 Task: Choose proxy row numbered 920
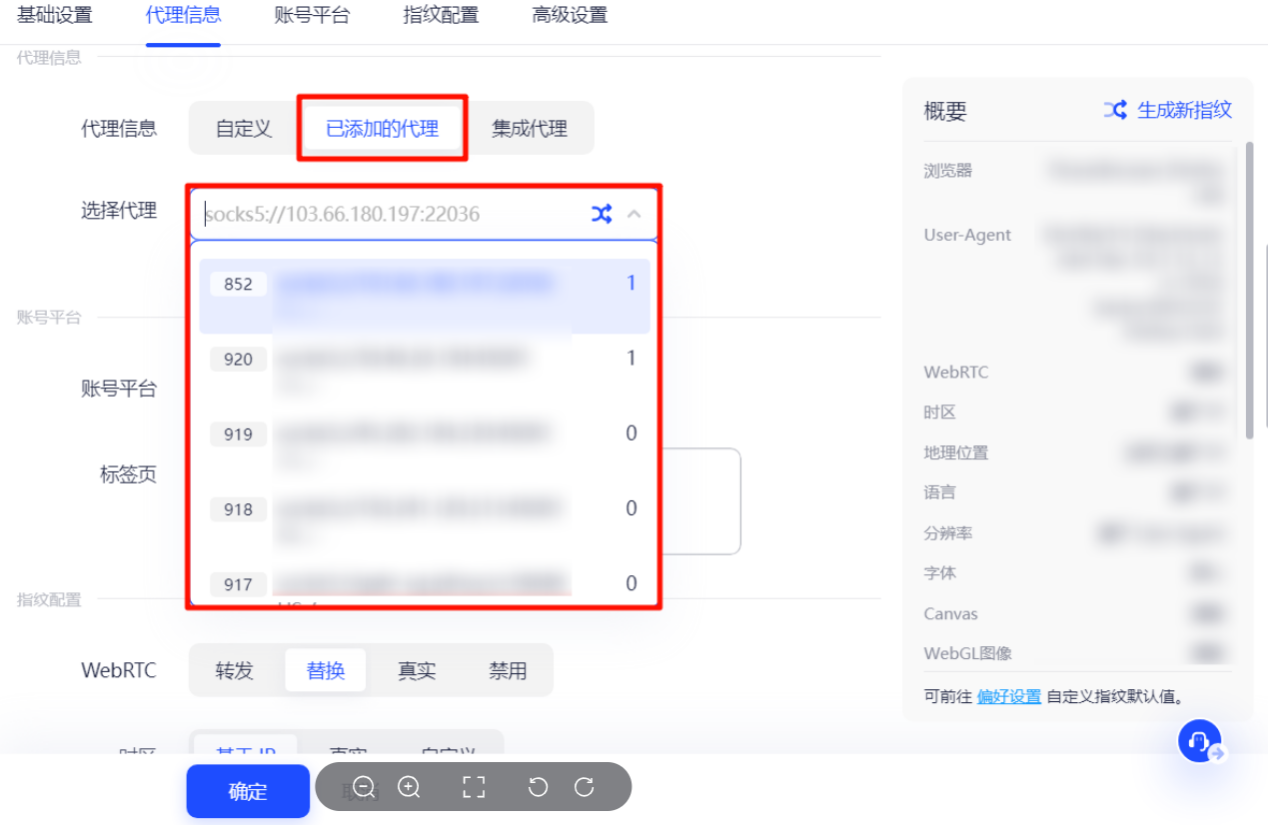coord(425,371)
